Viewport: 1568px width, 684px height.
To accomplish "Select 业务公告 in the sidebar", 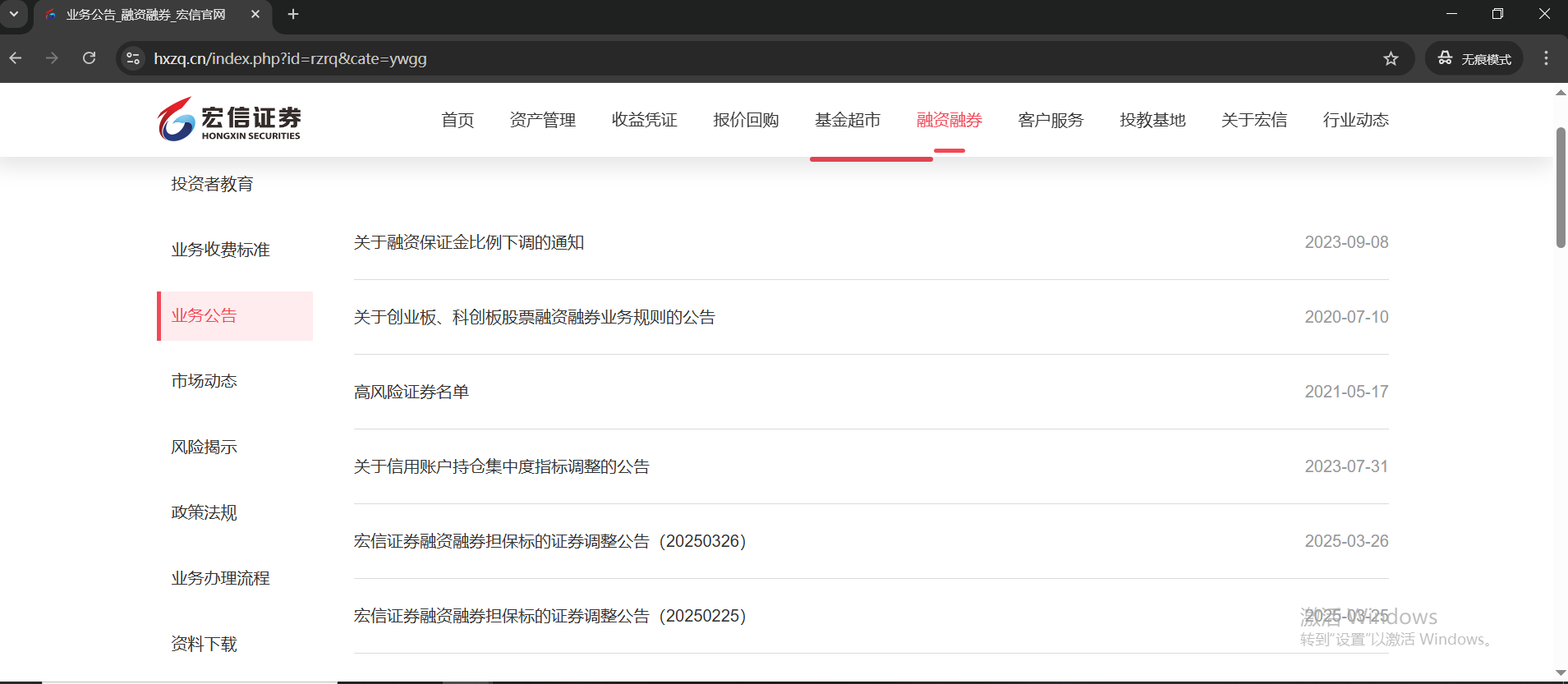I will [235, 315].
